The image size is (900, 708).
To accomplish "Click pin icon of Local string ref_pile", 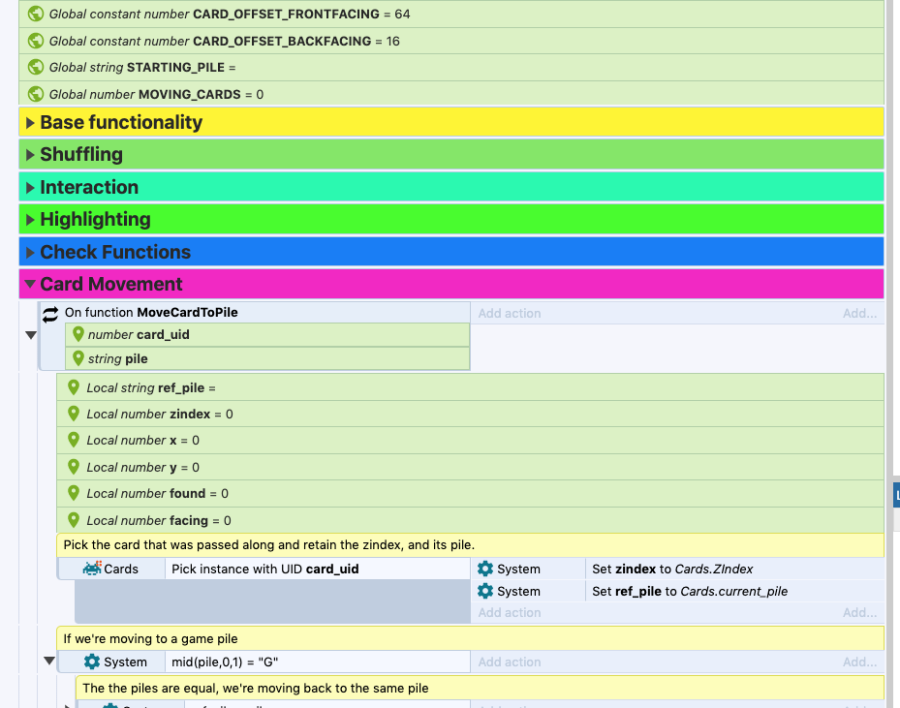I will (x=73, y=387).
